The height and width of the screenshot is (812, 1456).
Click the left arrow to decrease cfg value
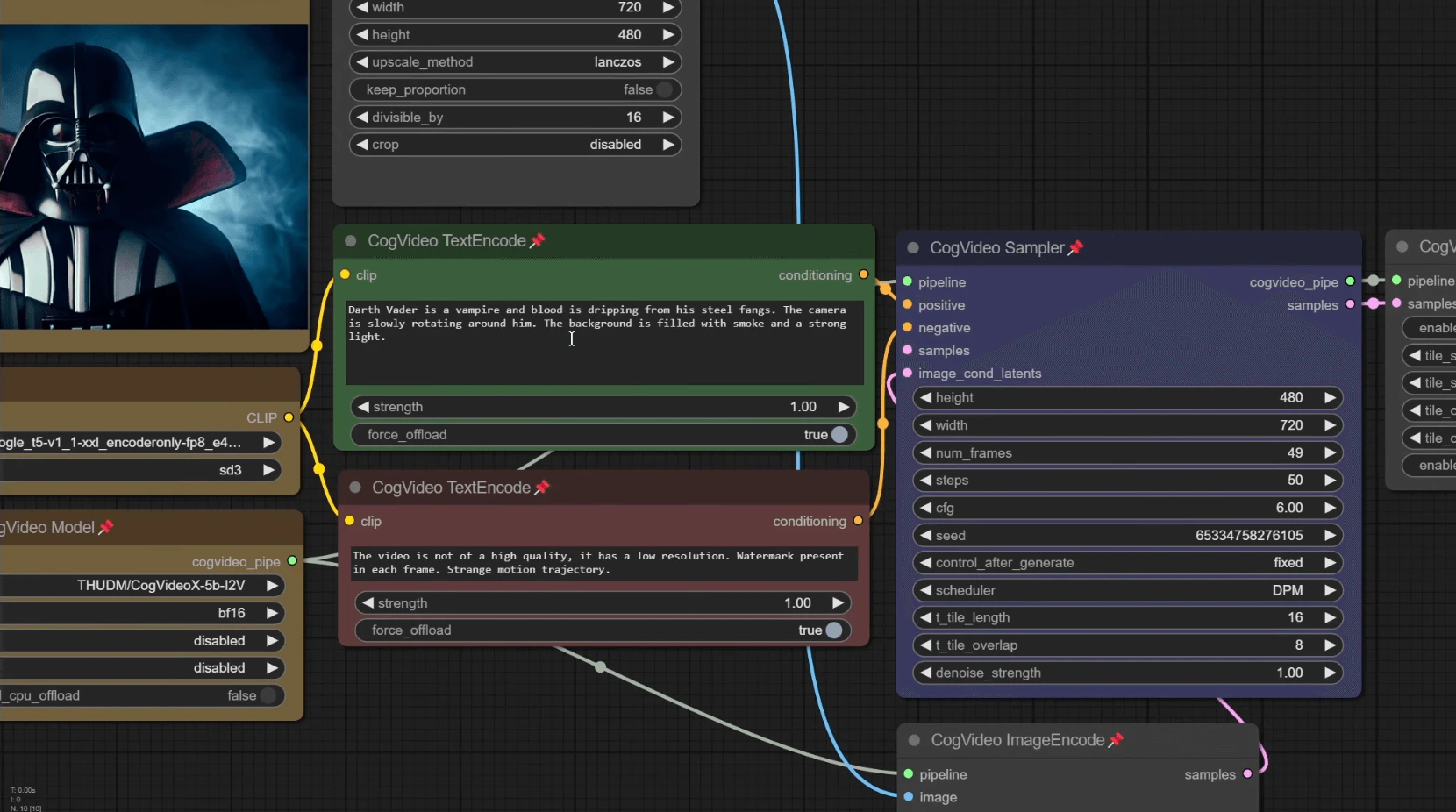coord(925,508)
